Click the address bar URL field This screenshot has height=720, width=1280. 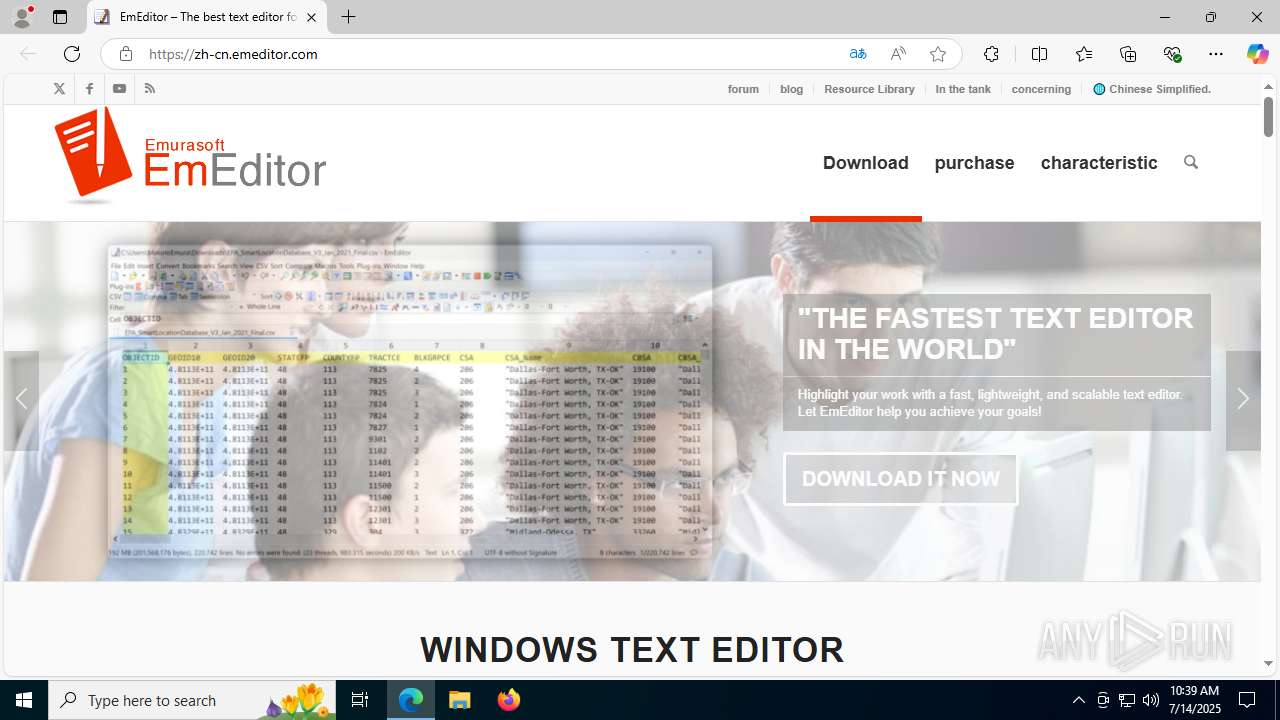[490, 54]
